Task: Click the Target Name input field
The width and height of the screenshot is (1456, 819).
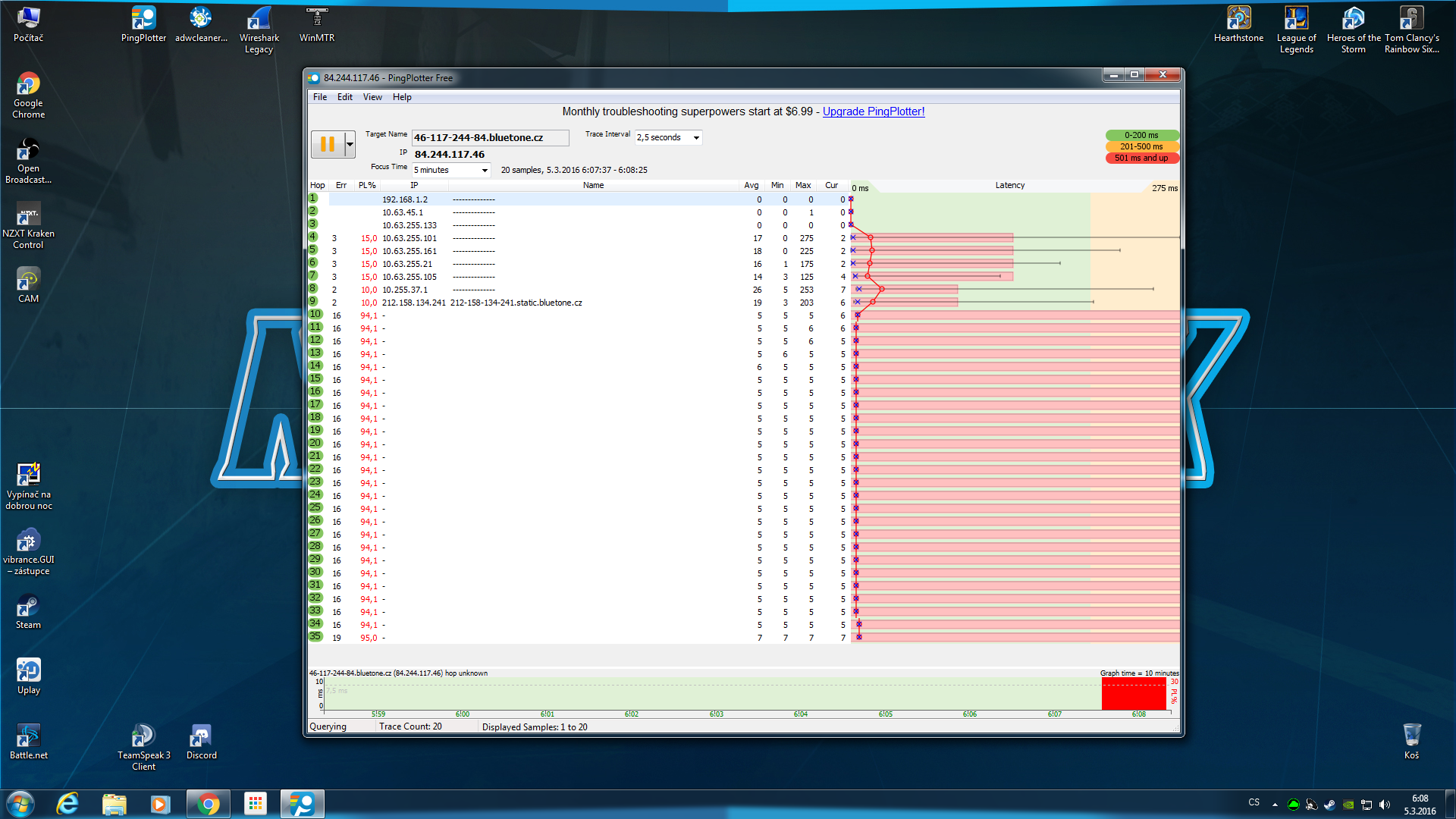Action: 489,138
